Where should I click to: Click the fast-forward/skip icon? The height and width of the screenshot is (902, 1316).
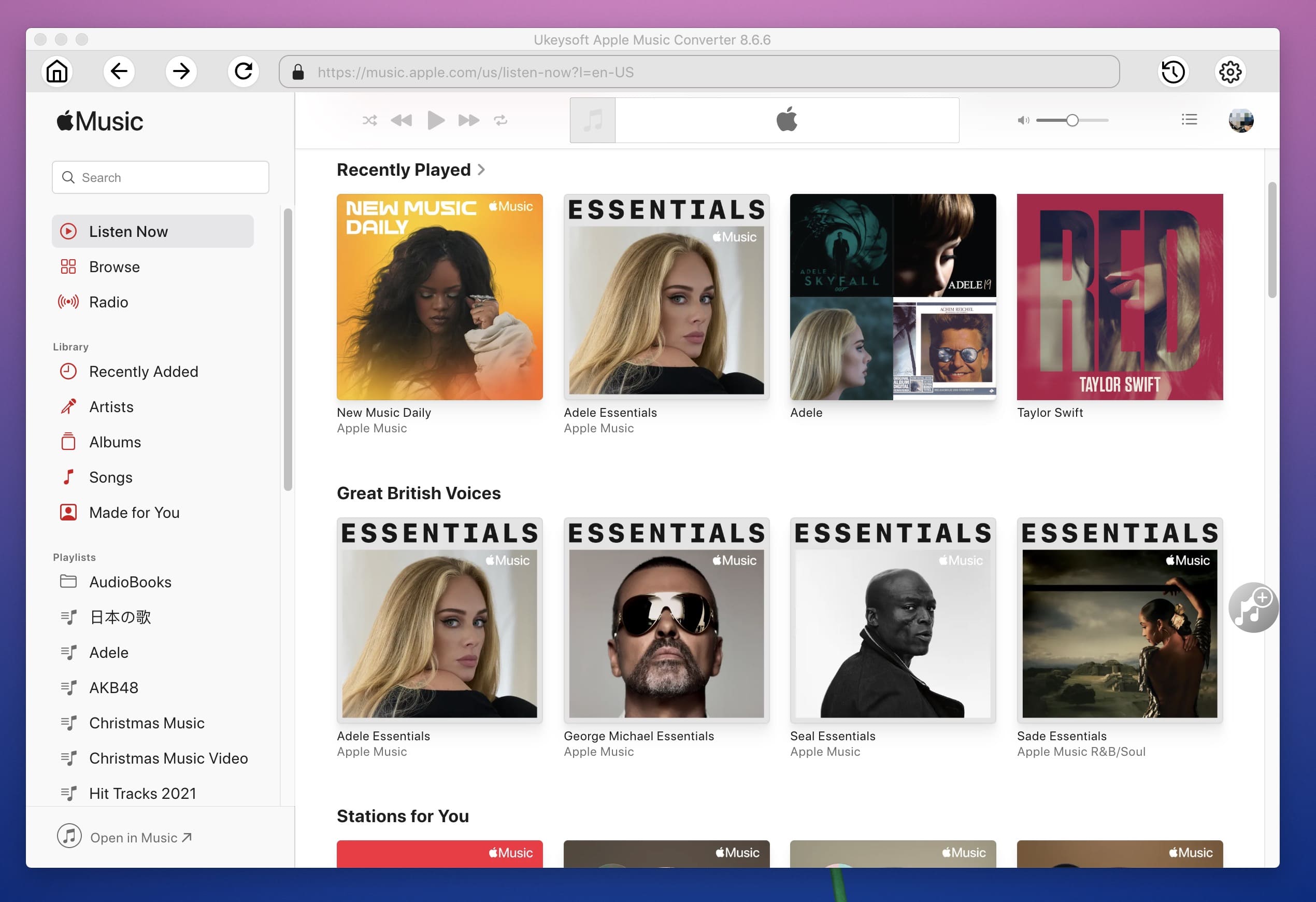coord(466,120)
